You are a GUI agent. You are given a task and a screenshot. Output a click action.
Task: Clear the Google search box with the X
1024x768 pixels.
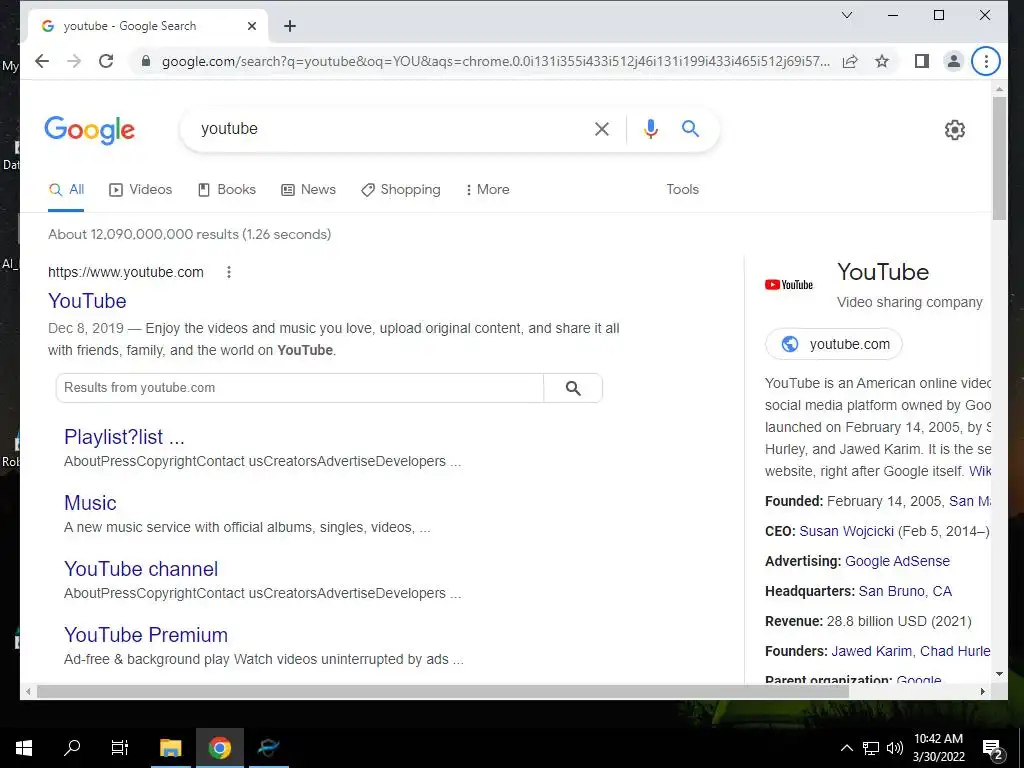click(601, 129)
